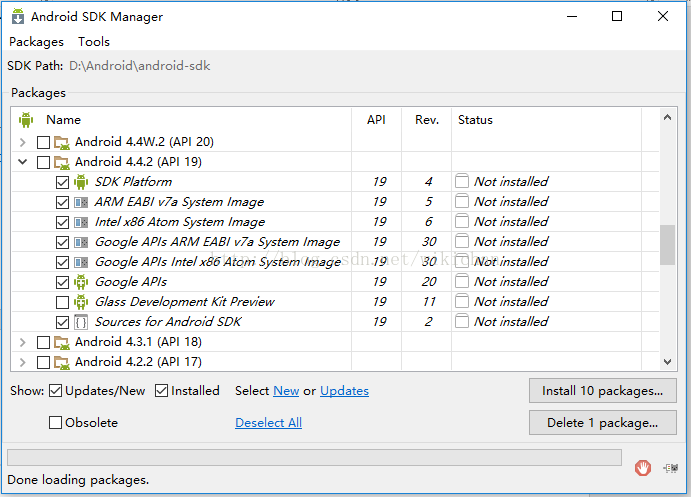Click Intel x86 Atom status icon
This screenshot has width=691, height=497.
(x=462, y=221)
